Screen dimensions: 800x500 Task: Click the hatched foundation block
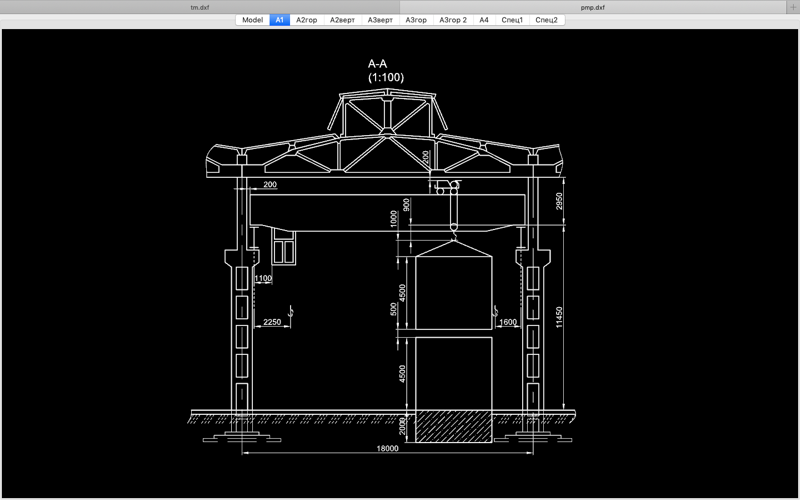pos(454,427)
